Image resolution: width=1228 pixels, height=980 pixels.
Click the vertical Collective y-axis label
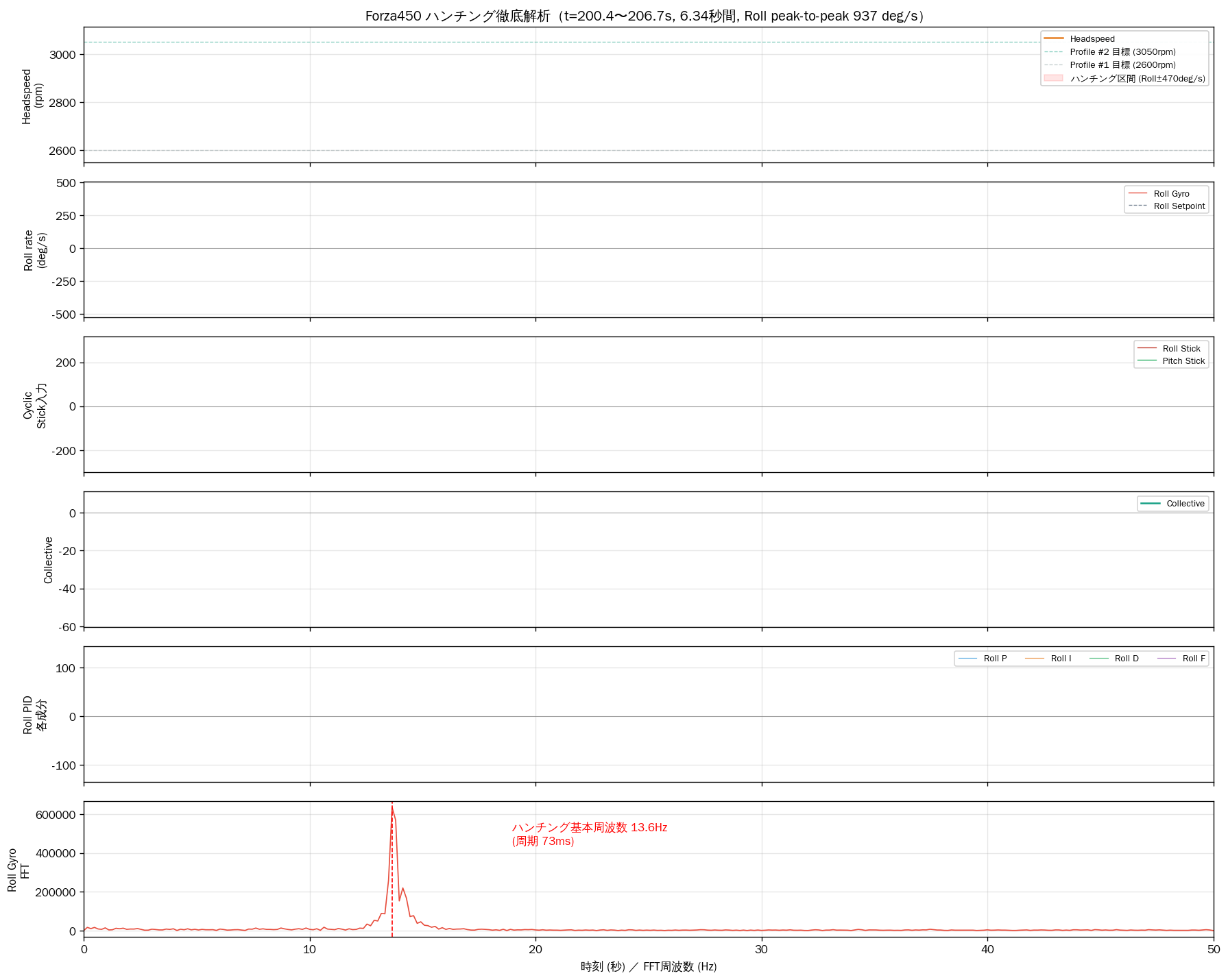point(48,560)
